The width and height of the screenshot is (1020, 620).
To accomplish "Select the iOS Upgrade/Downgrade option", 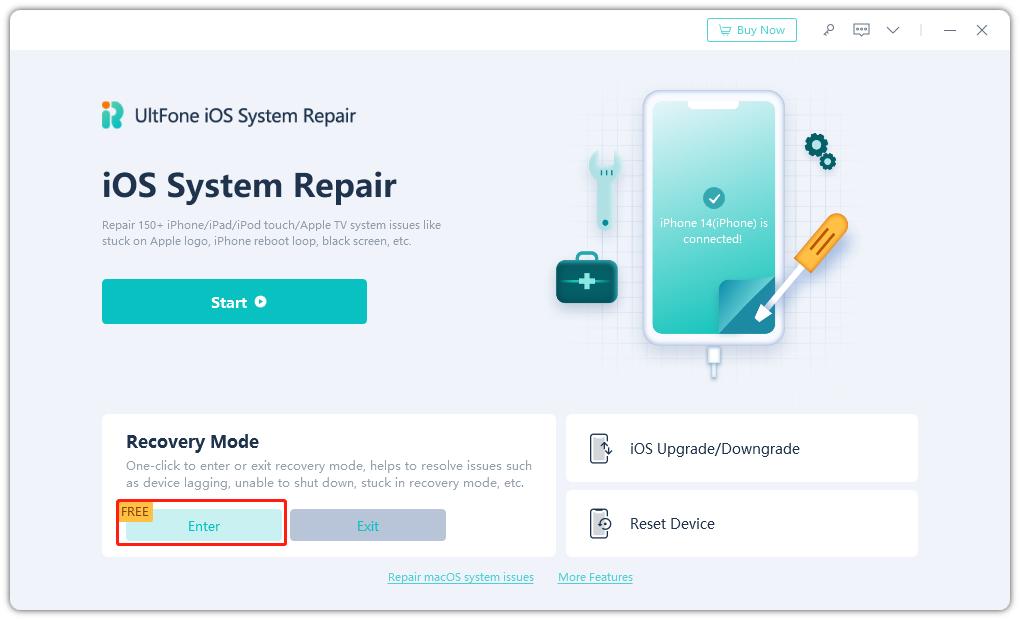I will [x=741, y=448].
